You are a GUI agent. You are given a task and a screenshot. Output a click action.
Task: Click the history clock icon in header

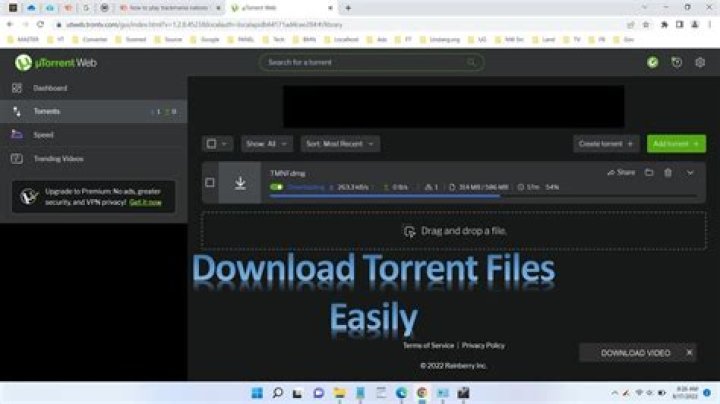click(x=676, y=62)
